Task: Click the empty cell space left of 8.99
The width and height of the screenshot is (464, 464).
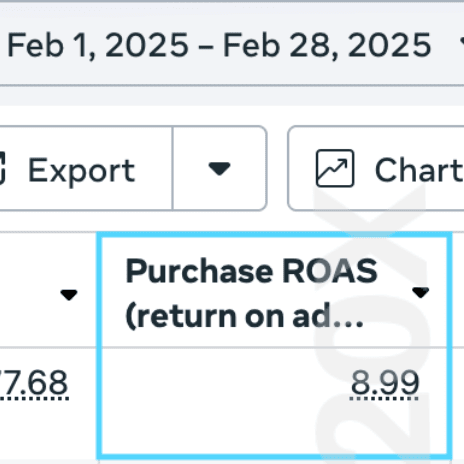Action: point(223,384)
